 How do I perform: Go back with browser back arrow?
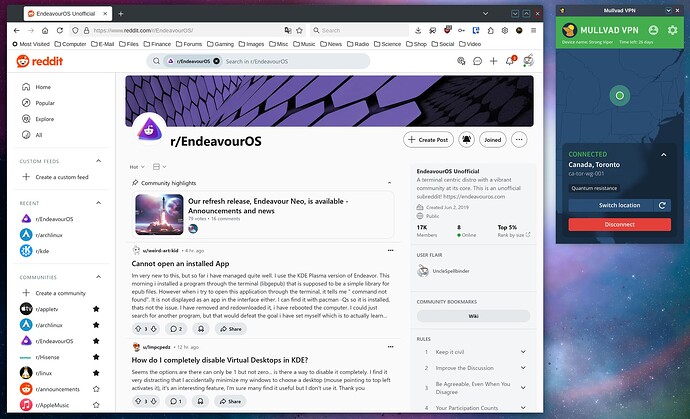point(16,30)
